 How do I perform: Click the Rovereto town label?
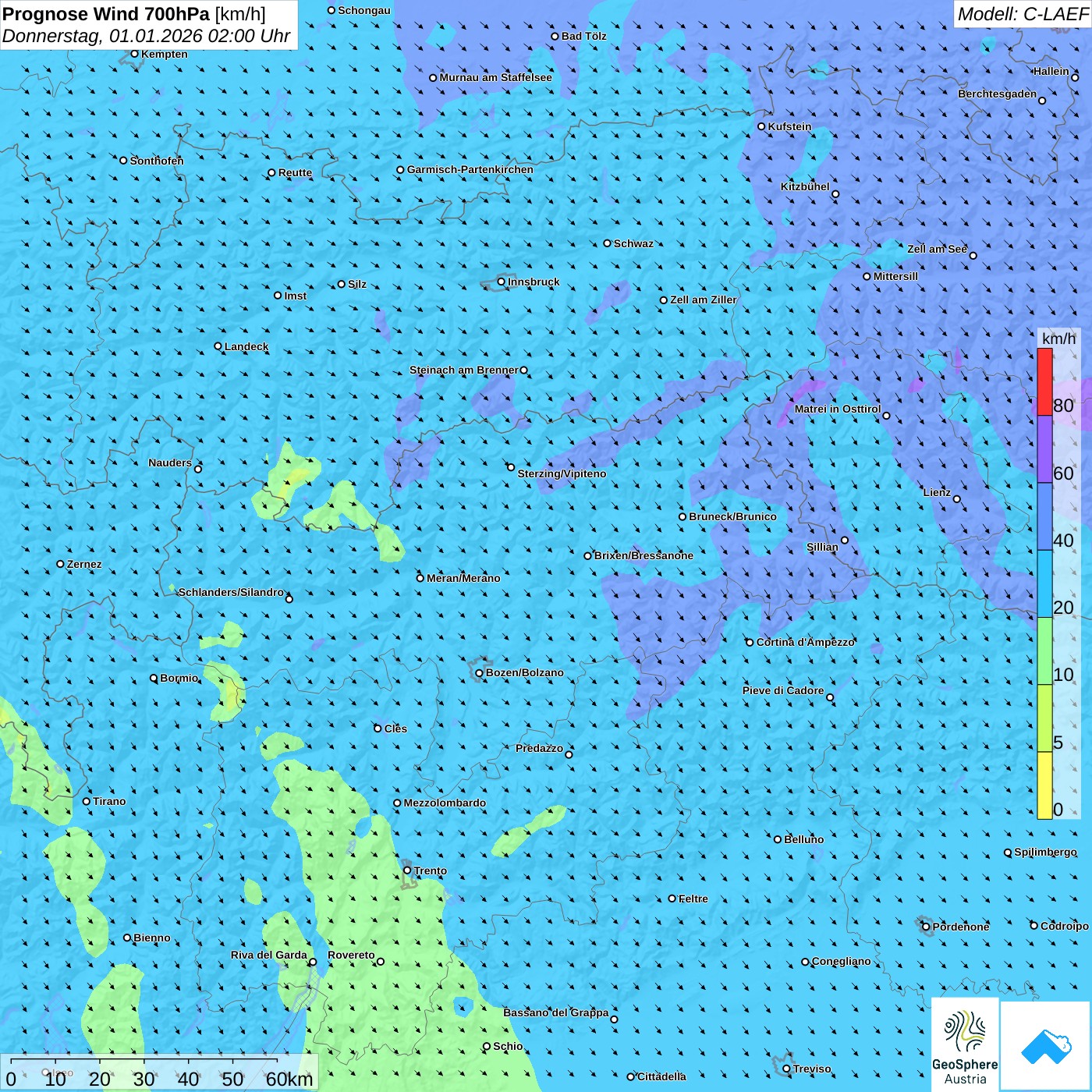(351, 955)
